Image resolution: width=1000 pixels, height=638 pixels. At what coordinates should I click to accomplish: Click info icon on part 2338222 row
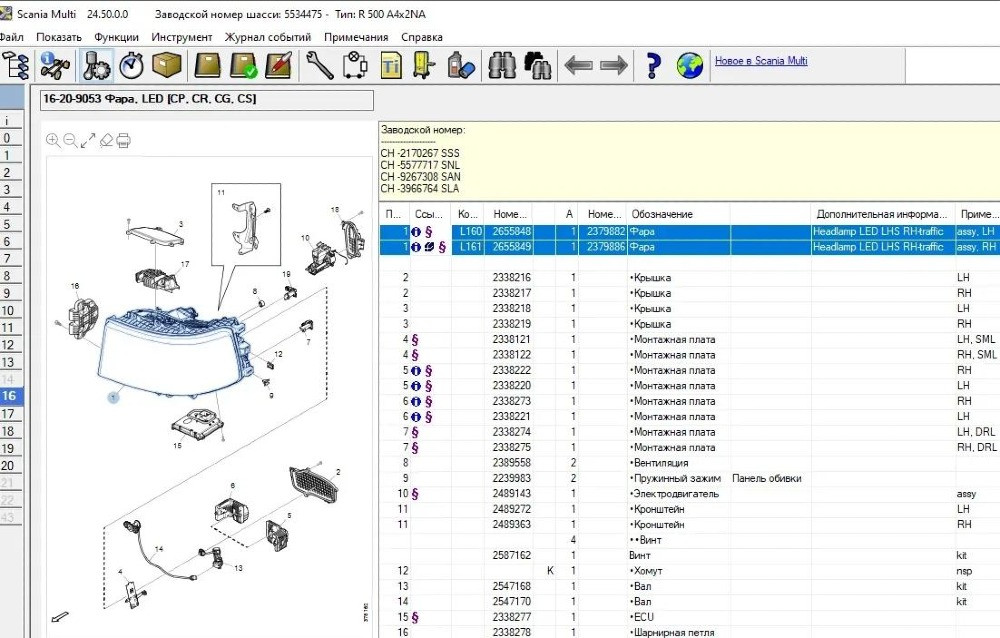pos(416,371)
